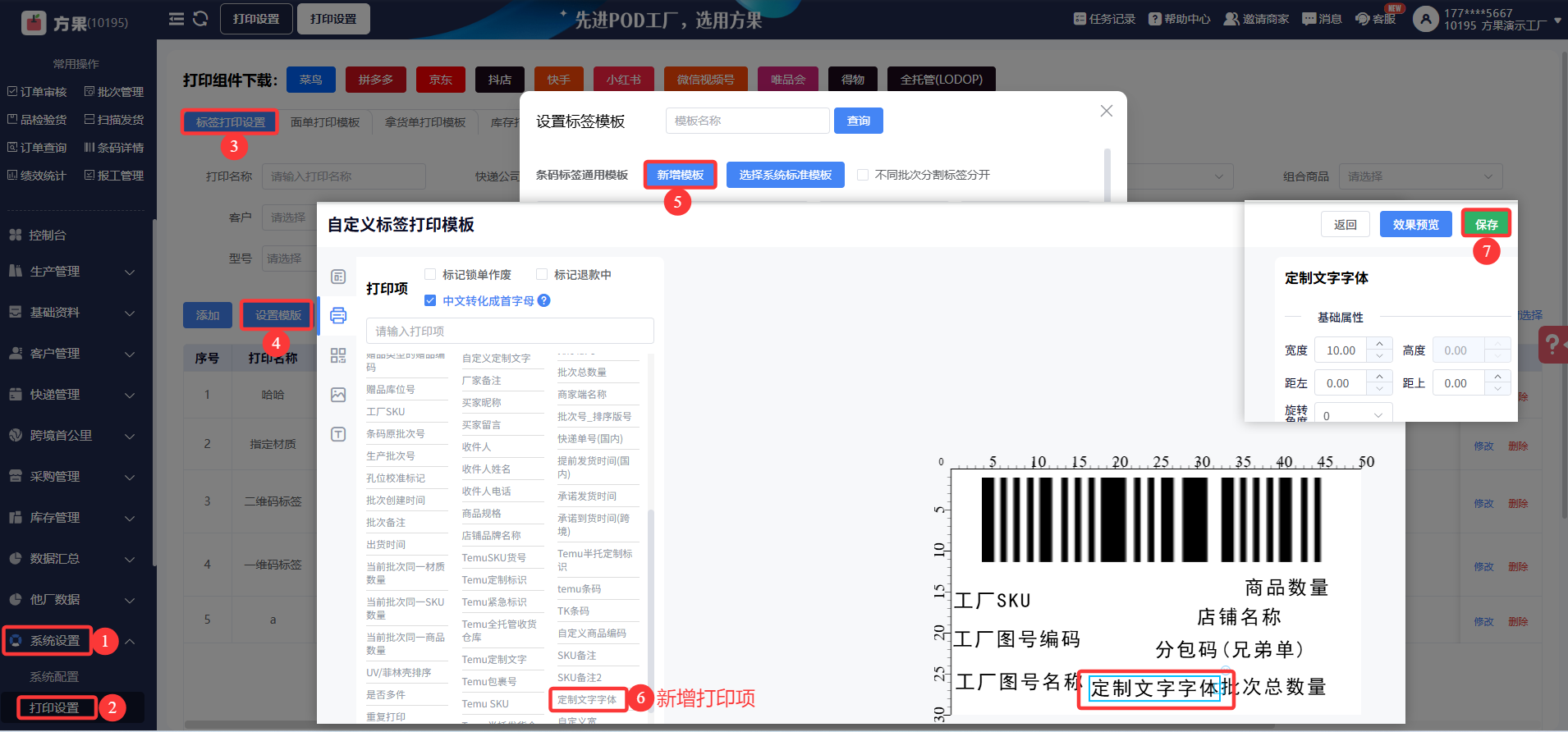Image resolution: width=1568 pixels, height=732 pixels.
Task: Switch to the 面单打印模板 tab
Action: tap(325, 122)
